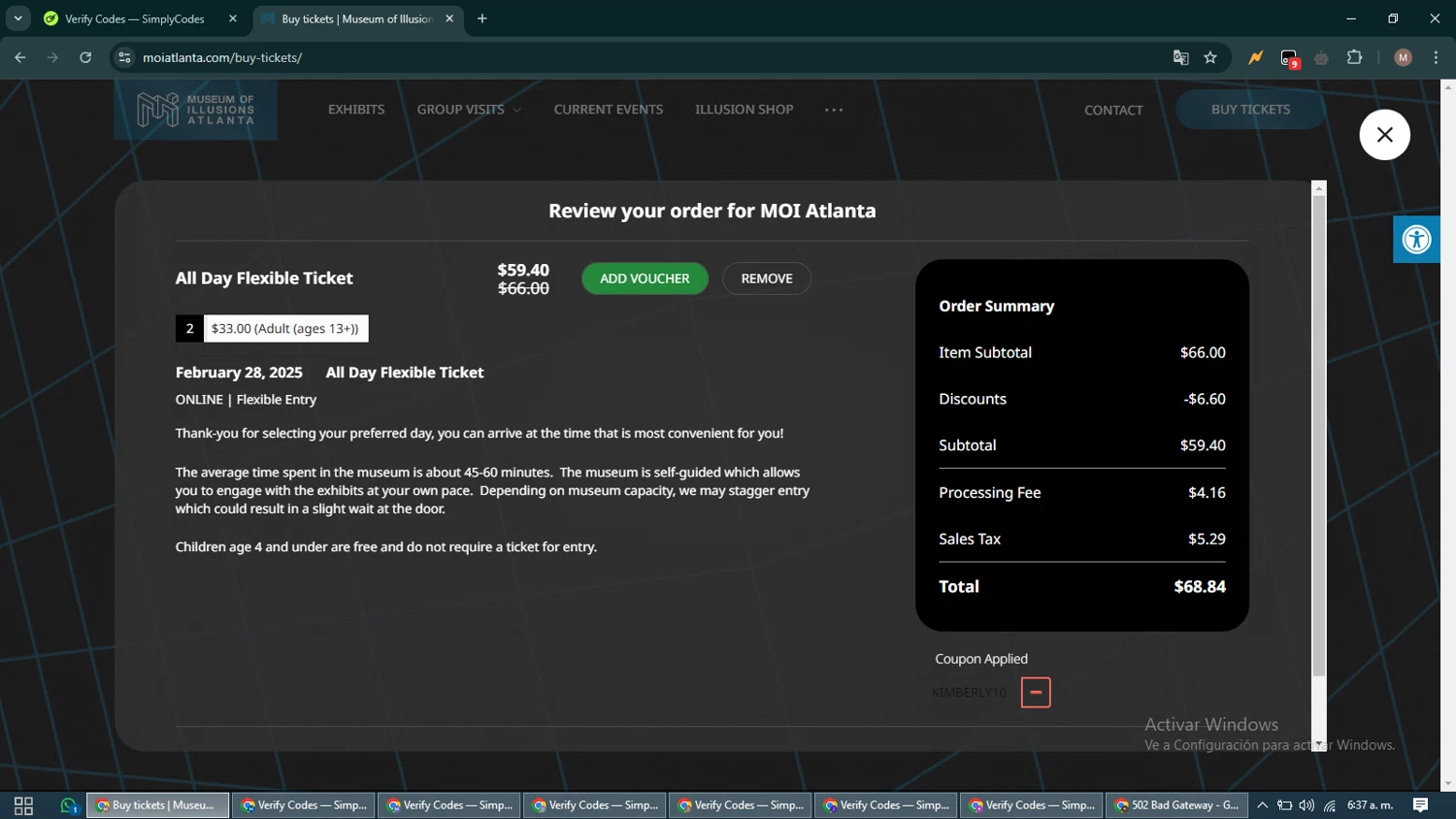The image size is (1456, 819).
Task: View site information icon in address bar
Action: click(x=124, y=58)
